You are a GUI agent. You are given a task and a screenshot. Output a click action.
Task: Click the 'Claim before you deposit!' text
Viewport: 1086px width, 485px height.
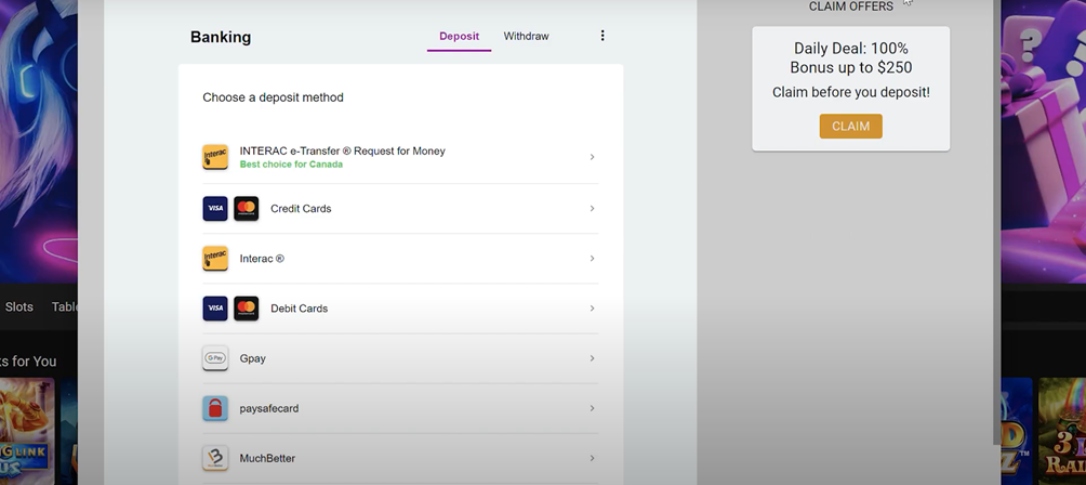tap(851, 92)
